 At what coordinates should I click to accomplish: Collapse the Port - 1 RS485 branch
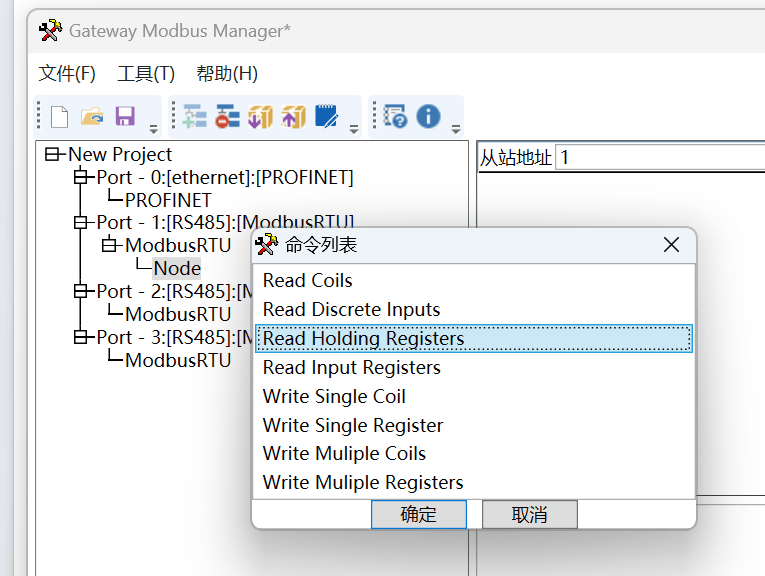(81, 222)
